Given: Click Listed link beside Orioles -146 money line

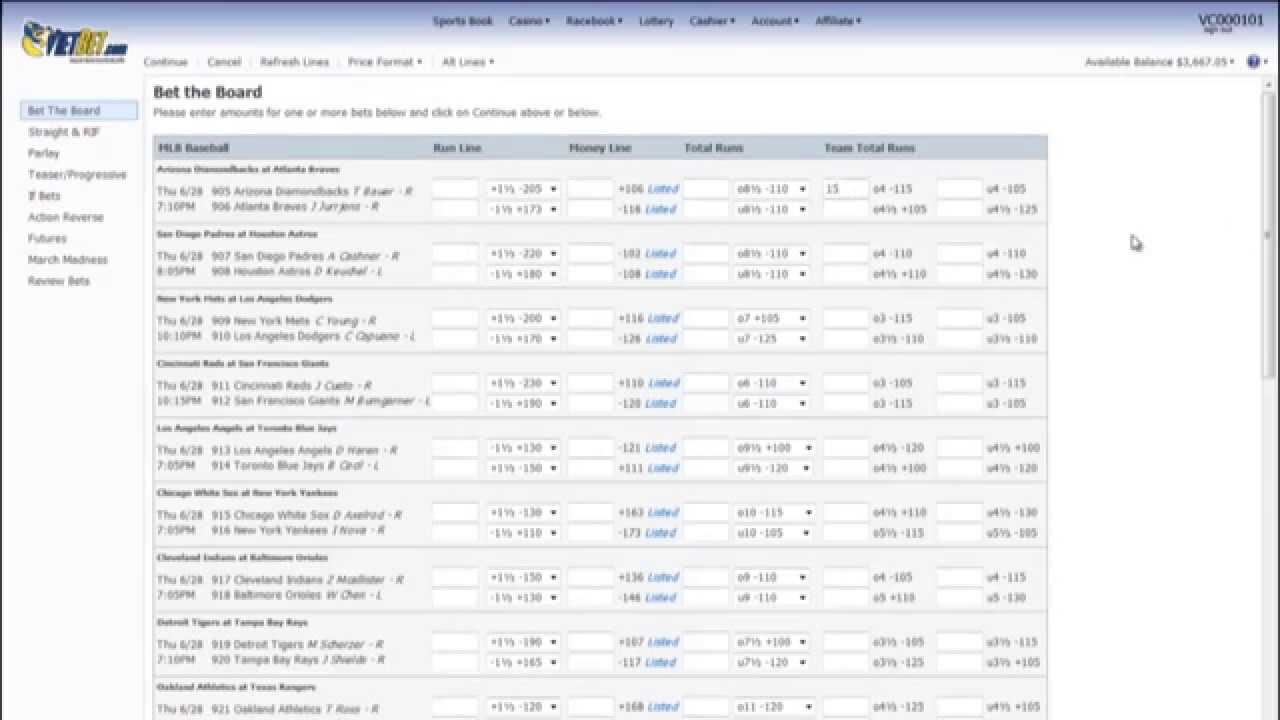Looking at the screenshot, I should (x=661, y=598).
